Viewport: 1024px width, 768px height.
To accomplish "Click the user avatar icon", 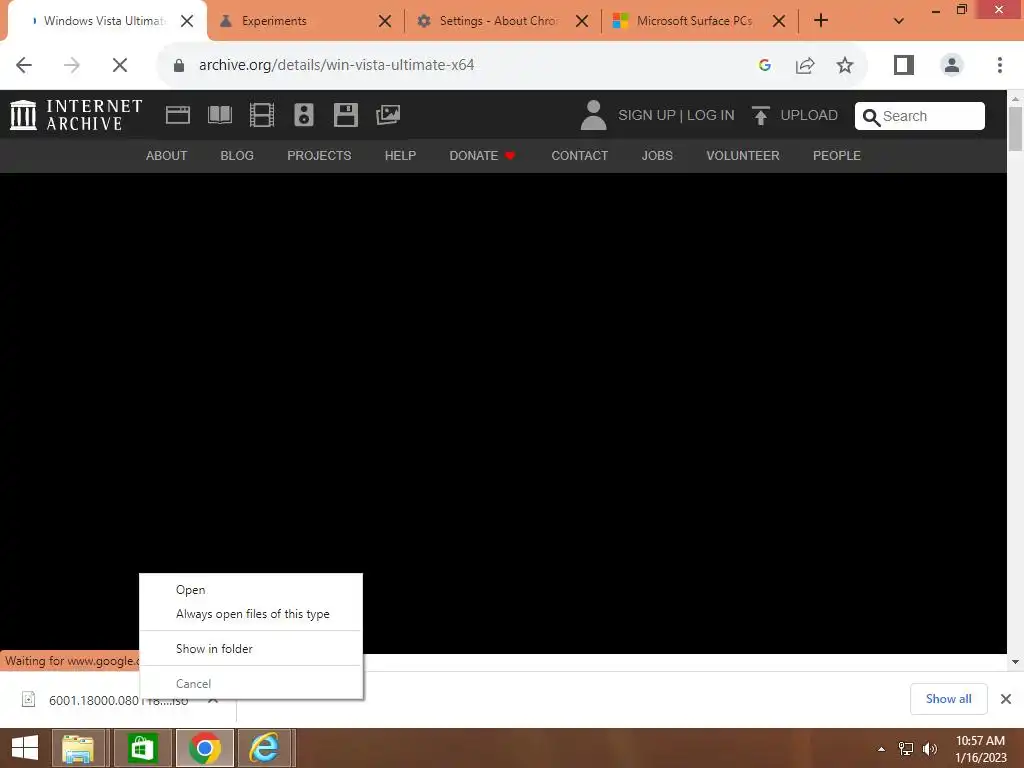I will coord(593,115).
